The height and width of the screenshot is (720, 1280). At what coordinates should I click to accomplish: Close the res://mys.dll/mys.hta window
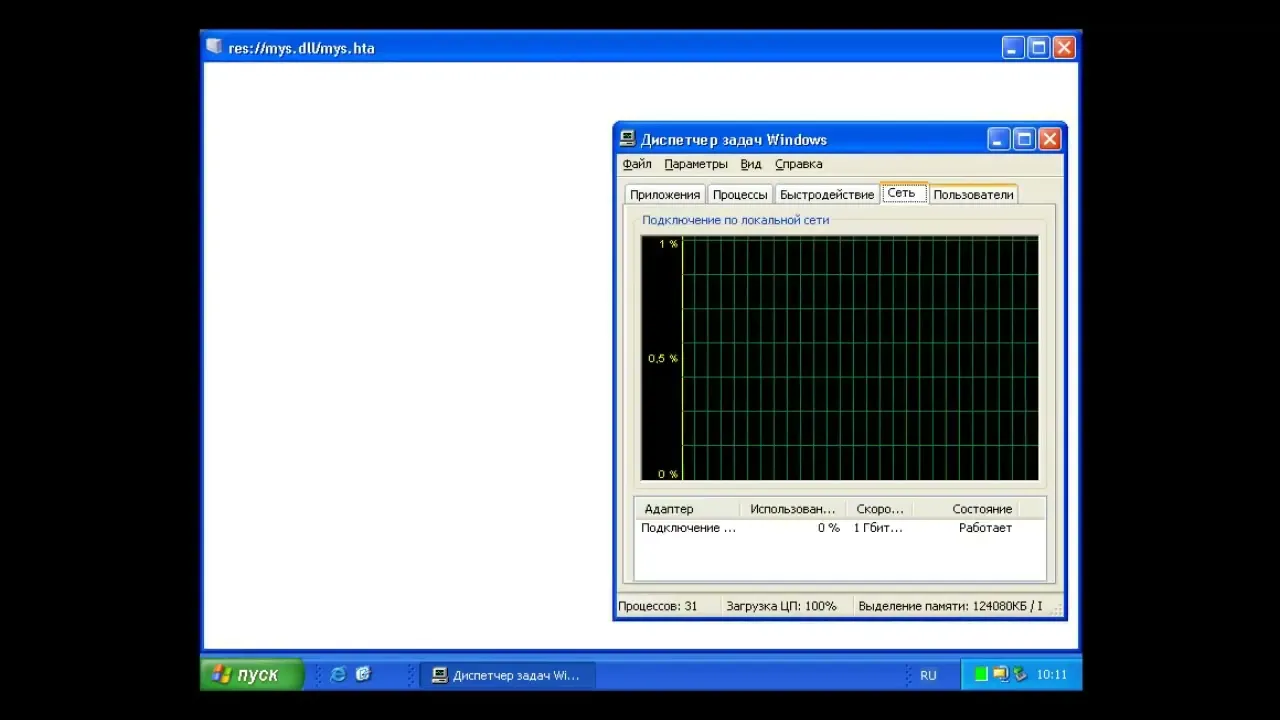pos(1064,47)
